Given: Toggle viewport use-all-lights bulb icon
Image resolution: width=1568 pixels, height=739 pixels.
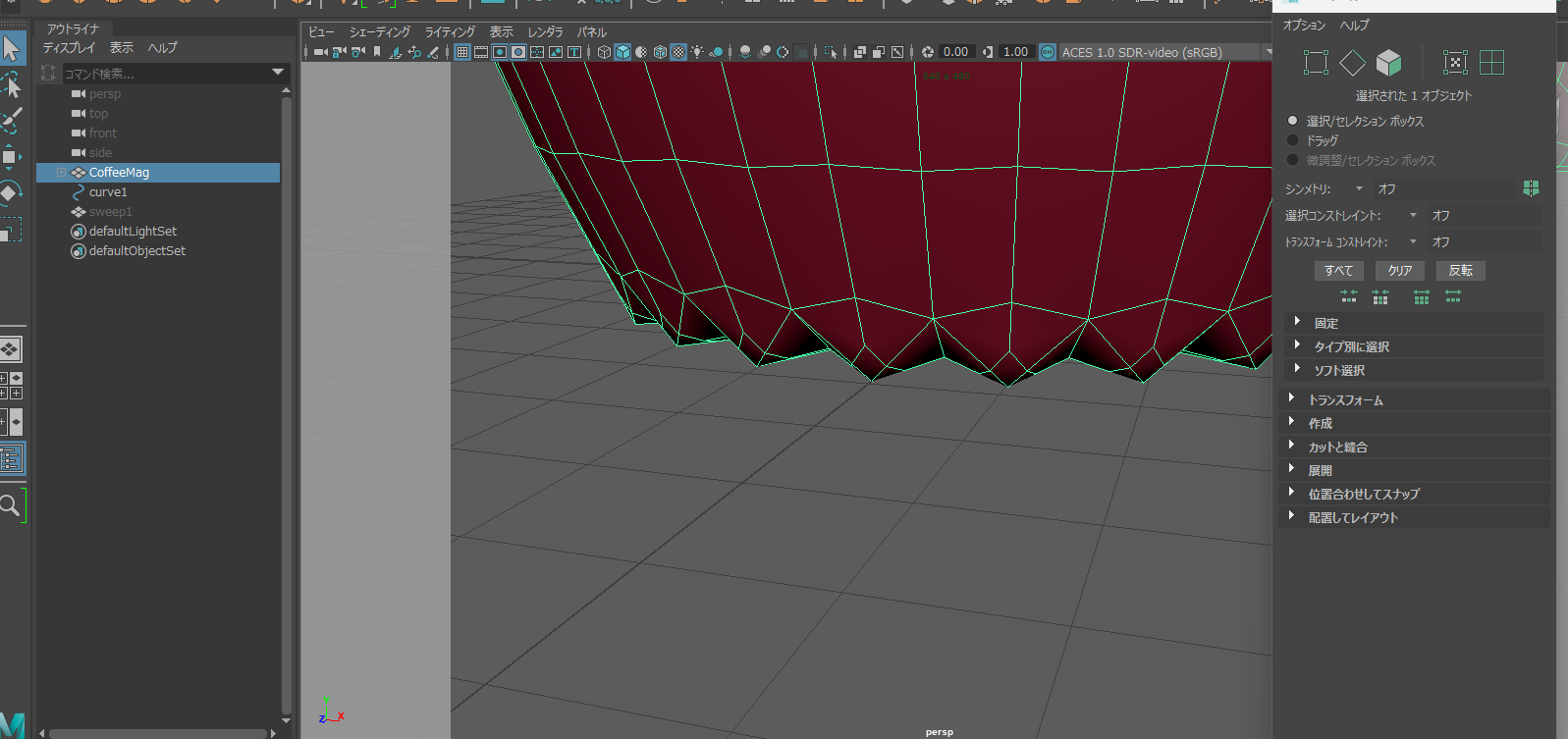Looking at the screenshot, I should tap(697, 52).
